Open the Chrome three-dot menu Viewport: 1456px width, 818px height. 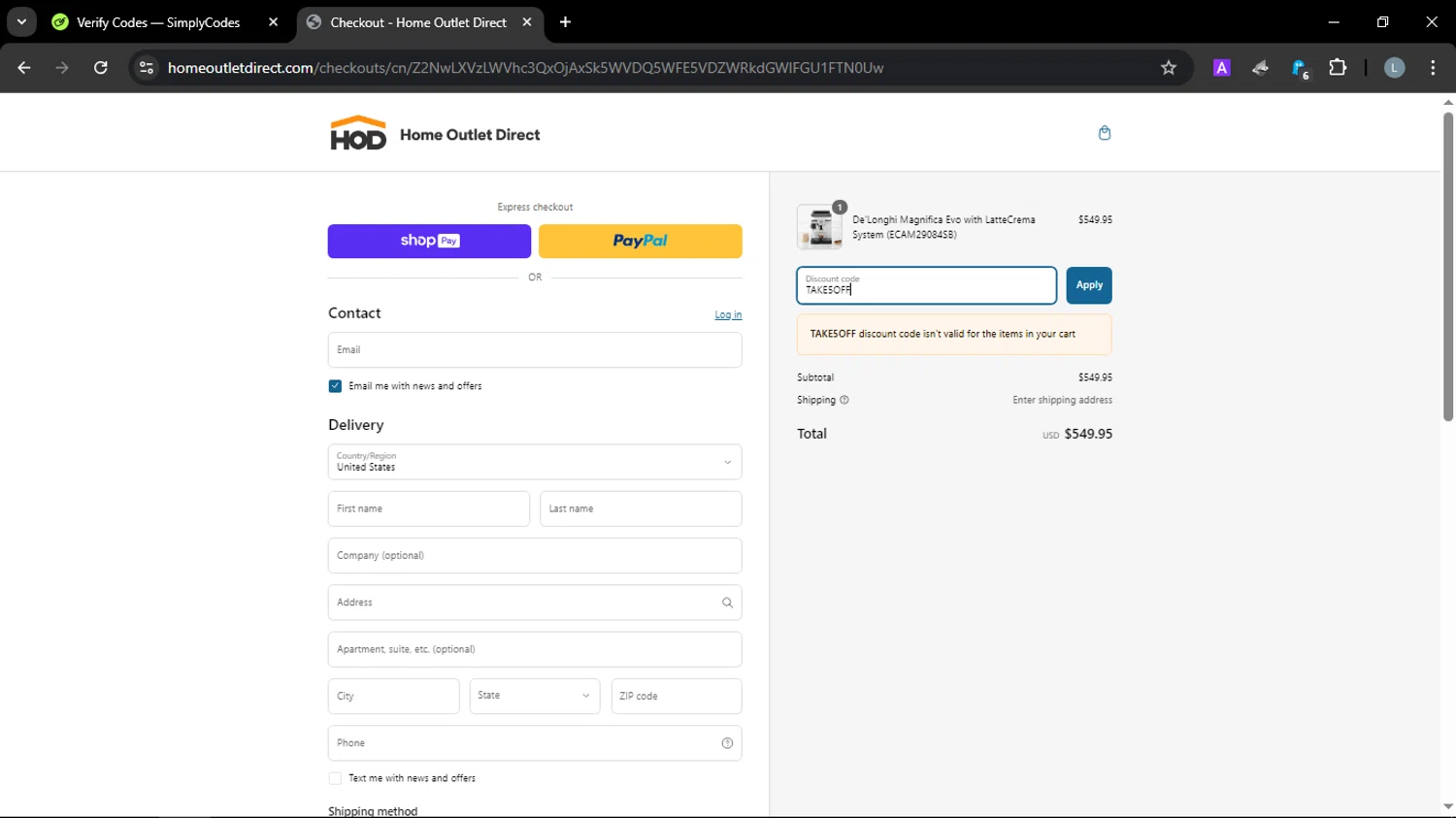point(1433,68)
